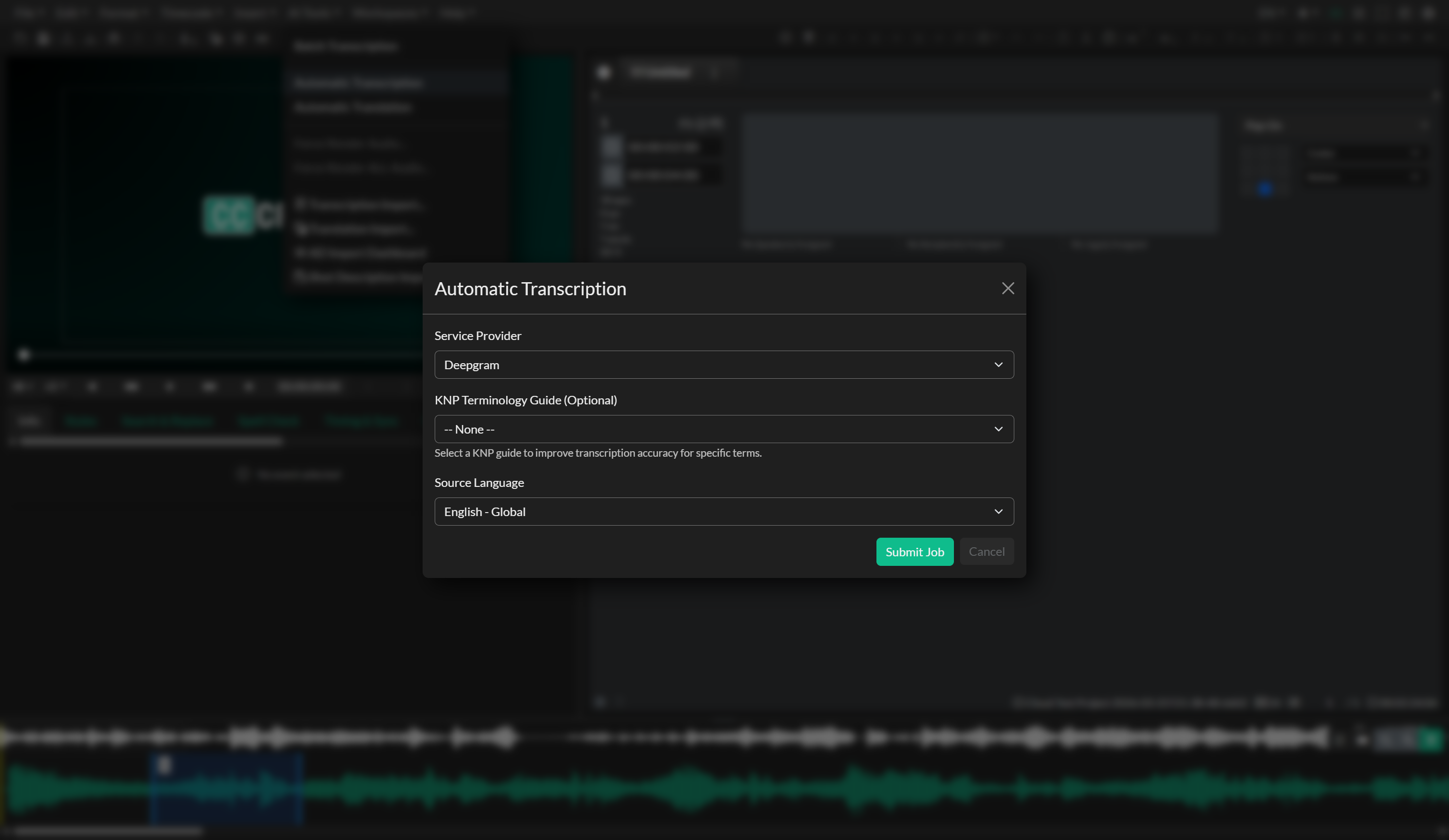
Task: Check the first item's checkbox in the jobs list
Action: click(x=612, y=147)
